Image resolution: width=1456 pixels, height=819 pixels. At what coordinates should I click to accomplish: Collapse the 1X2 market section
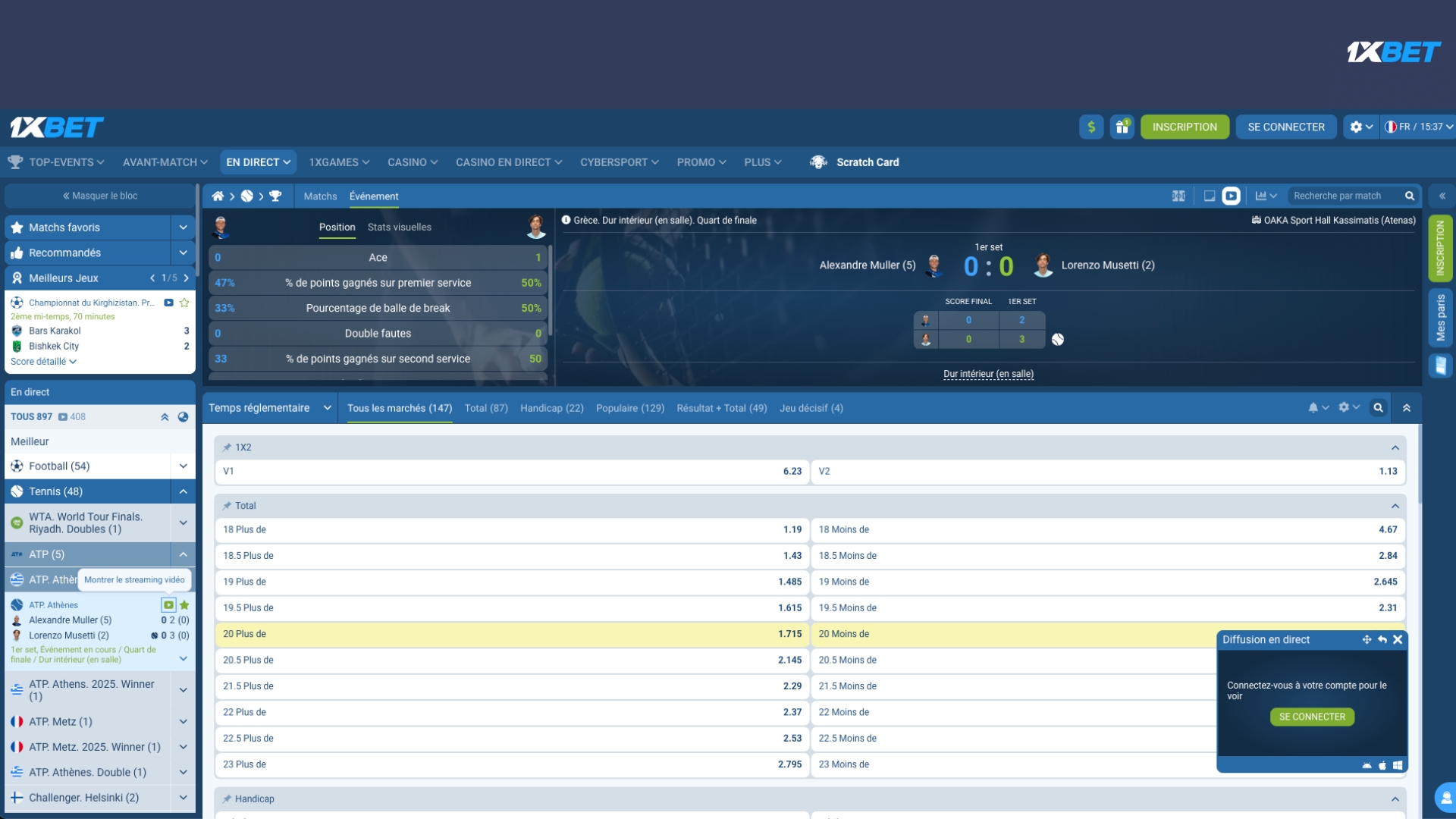[x=1395, y=447]
